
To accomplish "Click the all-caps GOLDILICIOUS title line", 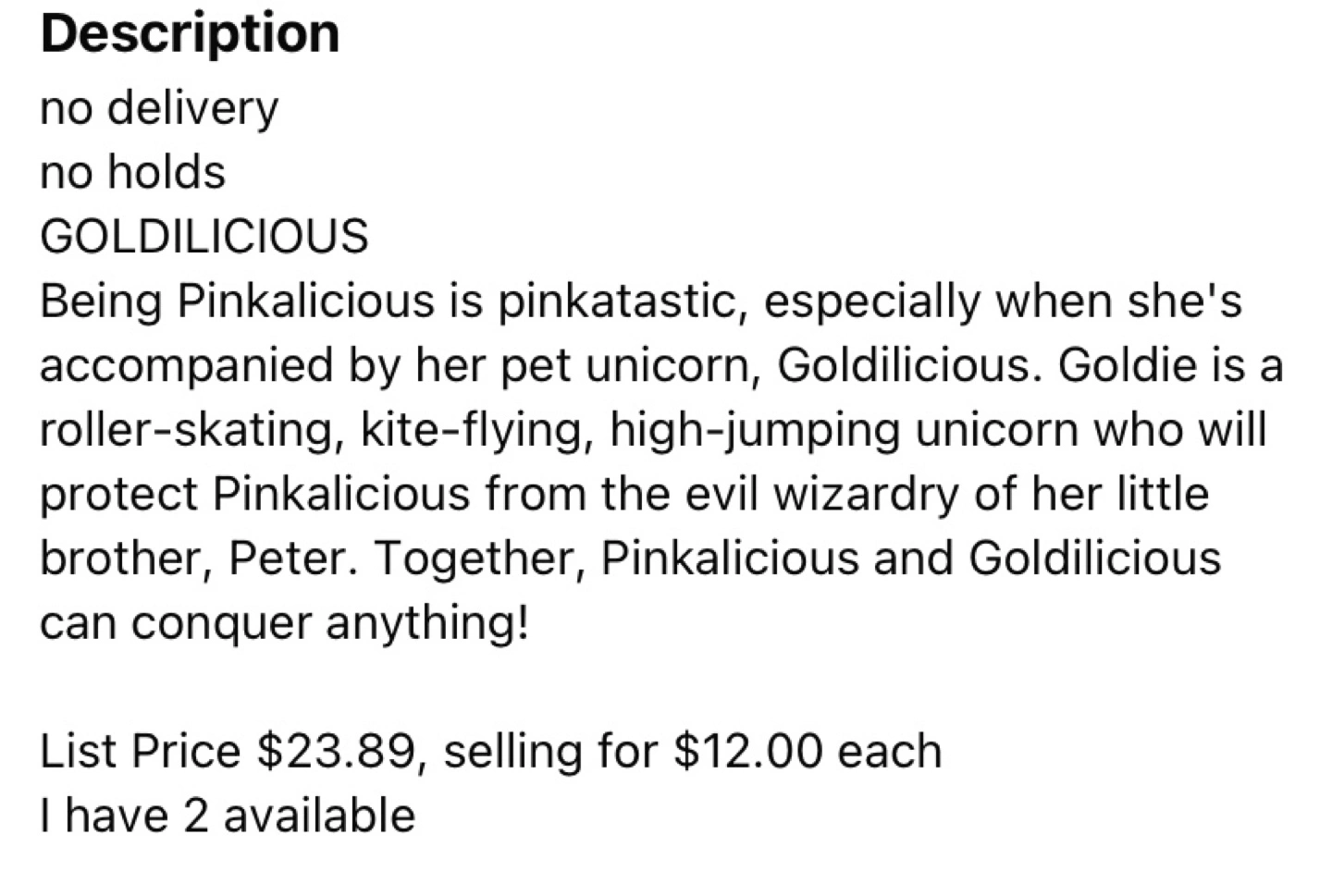I will [203, 236].
